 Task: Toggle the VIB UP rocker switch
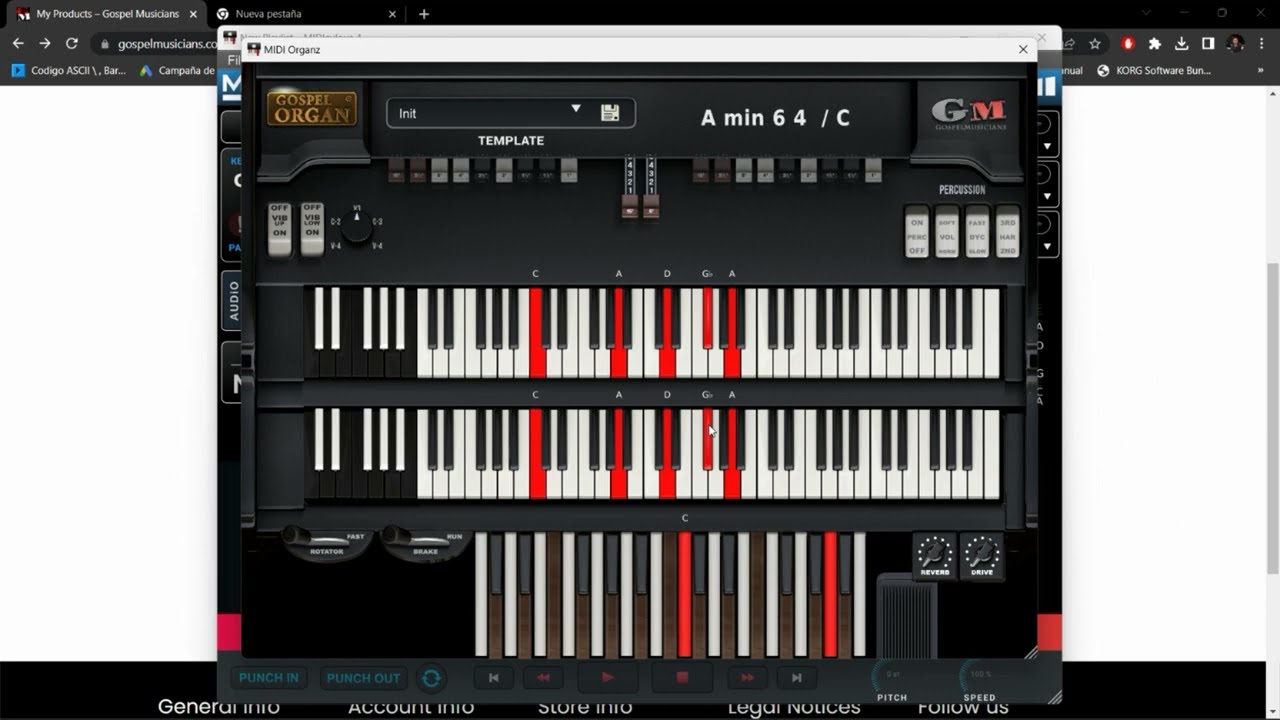(x=280, y=229)
